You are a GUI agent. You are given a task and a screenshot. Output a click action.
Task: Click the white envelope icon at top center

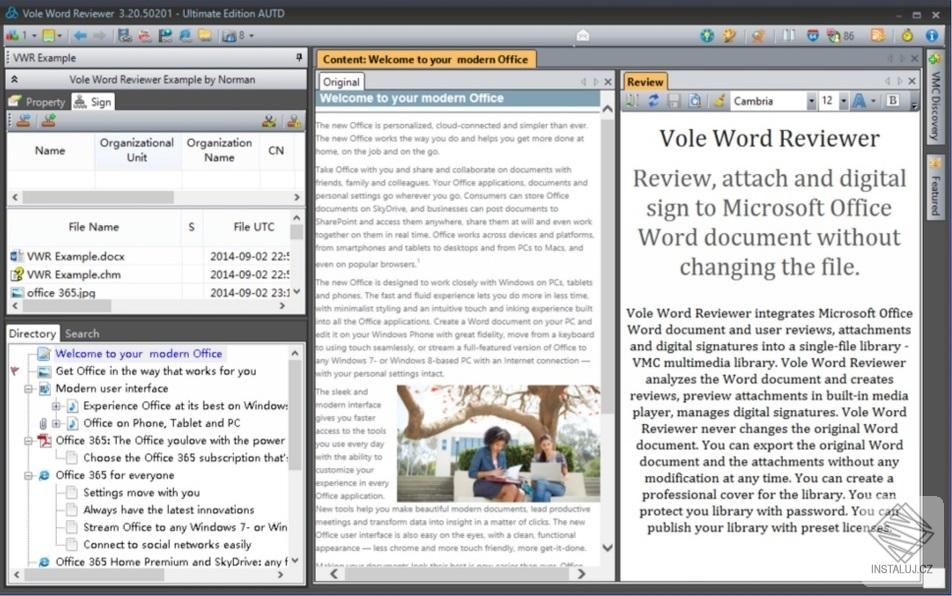tap(583, 36)
